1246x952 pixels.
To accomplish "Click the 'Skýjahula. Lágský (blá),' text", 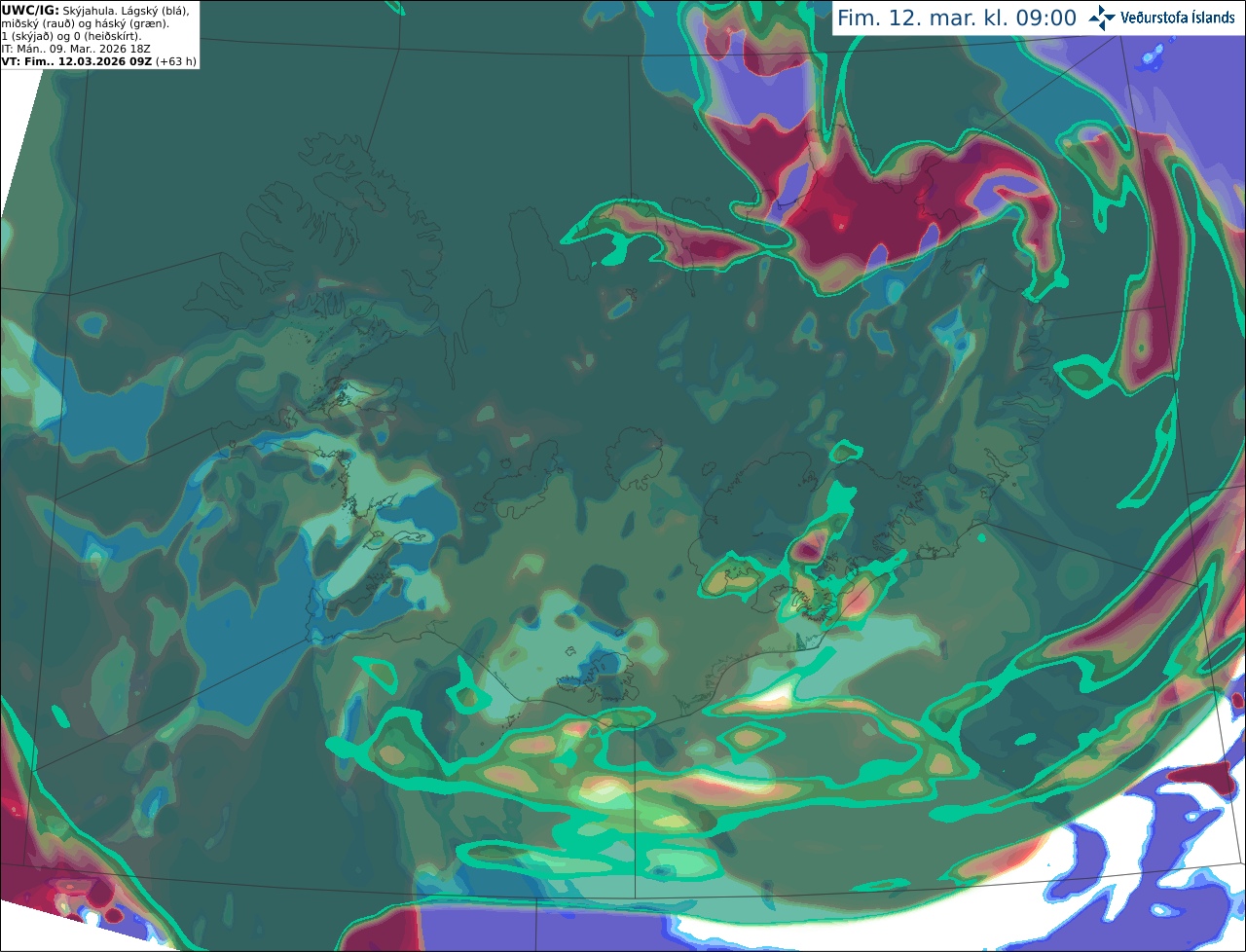I will [127, 10].
